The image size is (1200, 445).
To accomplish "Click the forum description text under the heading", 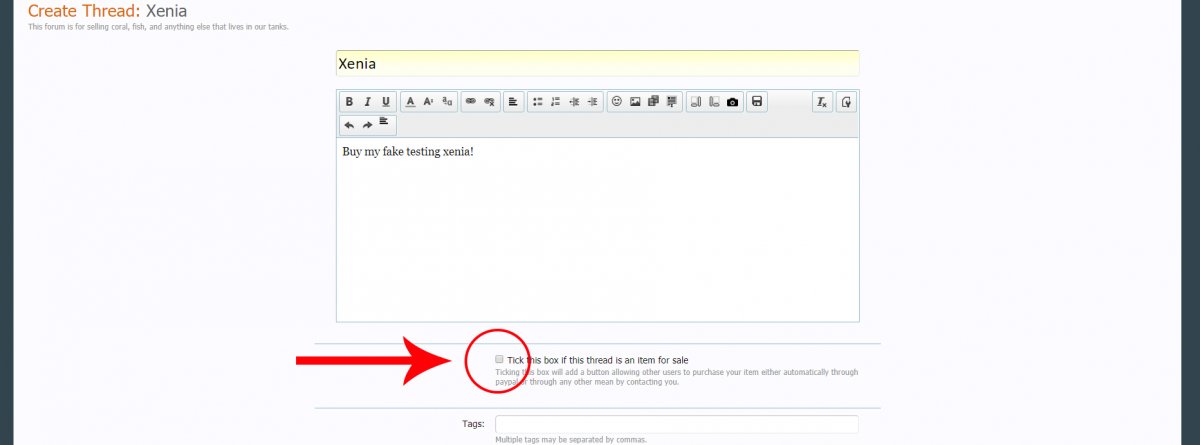I will click(158, 27).
